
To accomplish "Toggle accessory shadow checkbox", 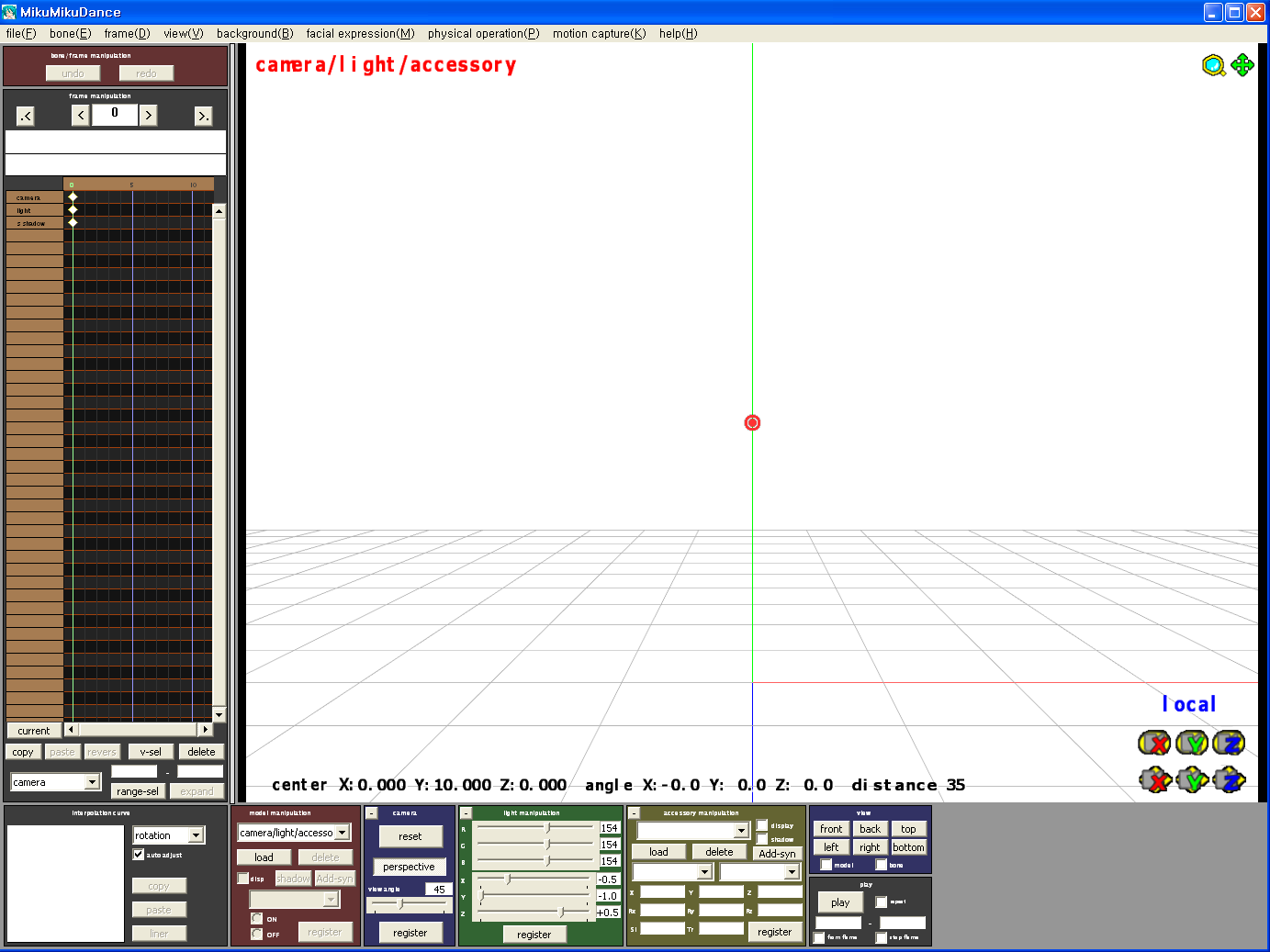I will click(x=762, y=839).
